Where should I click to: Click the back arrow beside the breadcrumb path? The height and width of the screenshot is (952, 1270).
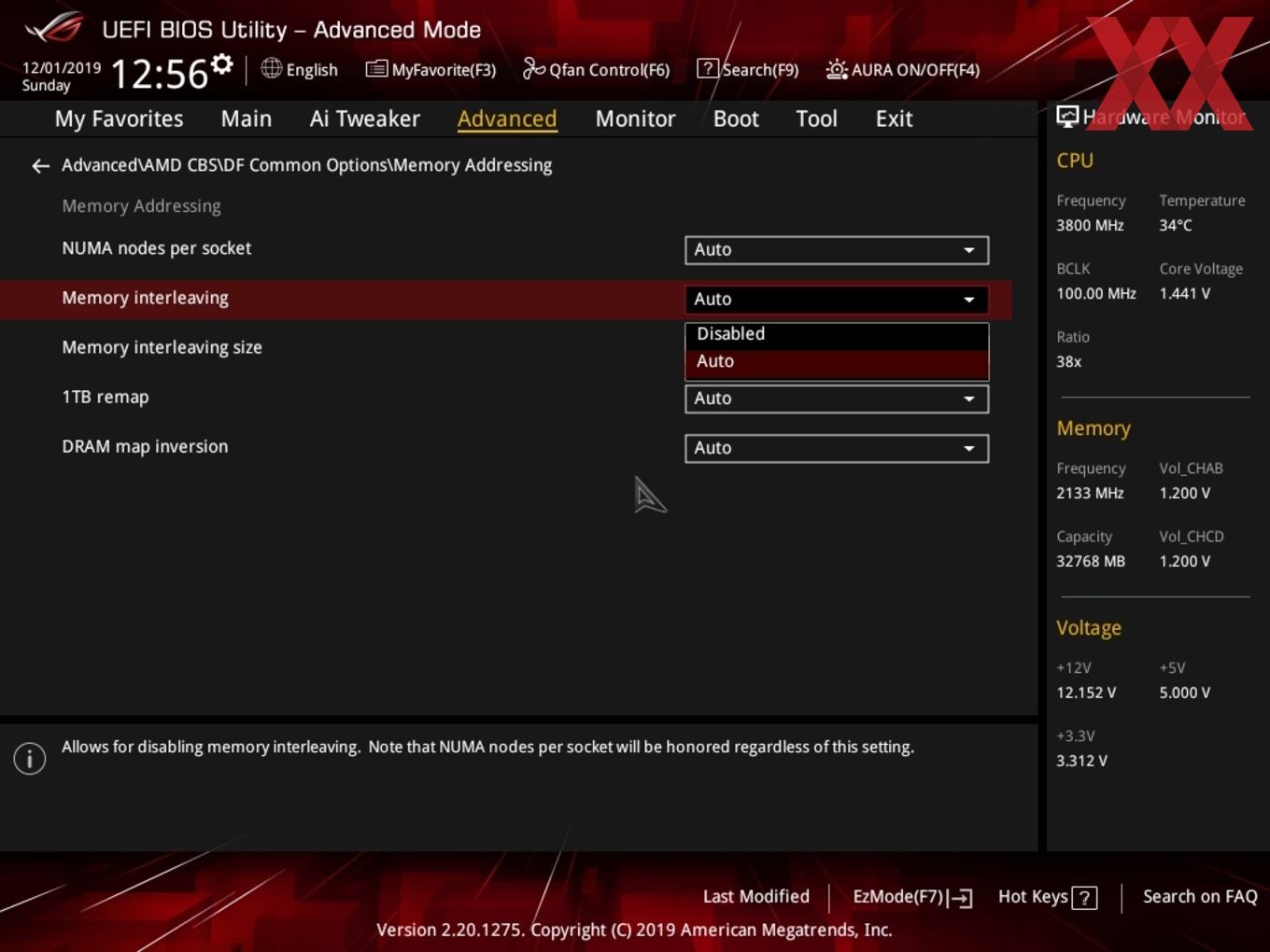point(40,166)
